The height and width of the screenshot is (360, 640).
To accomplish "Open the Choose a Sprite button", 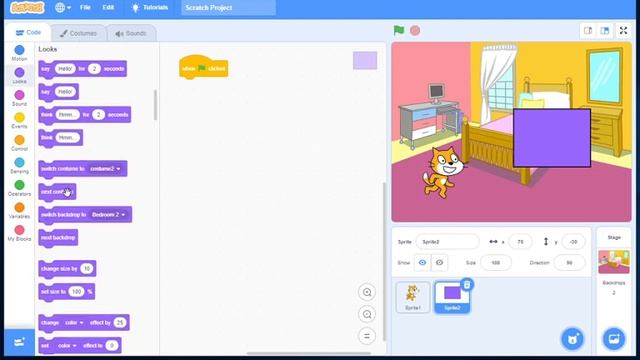I will (573, 339).
